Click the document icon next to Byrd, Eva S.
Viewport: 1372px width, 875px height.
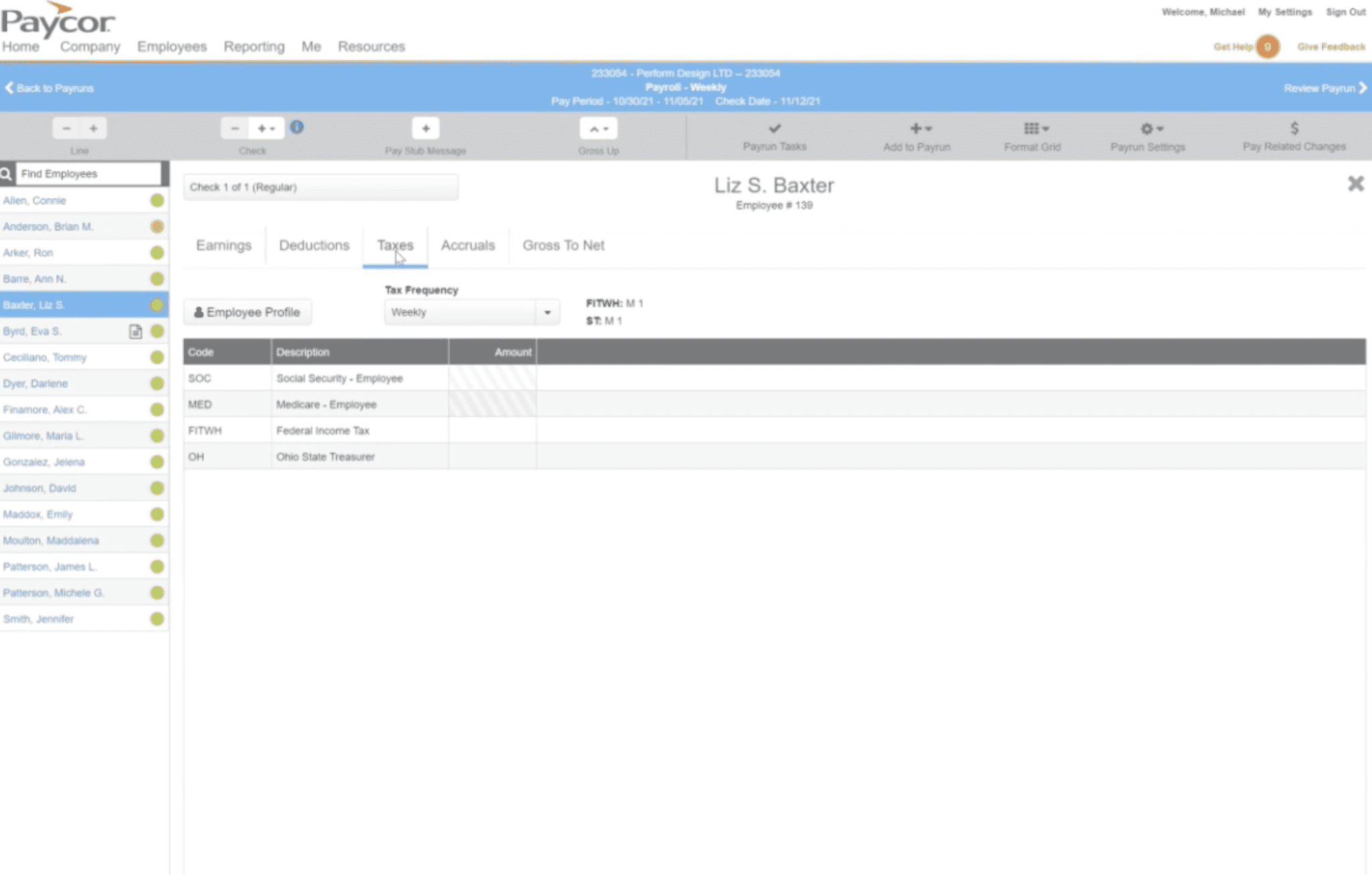[137, 331]
